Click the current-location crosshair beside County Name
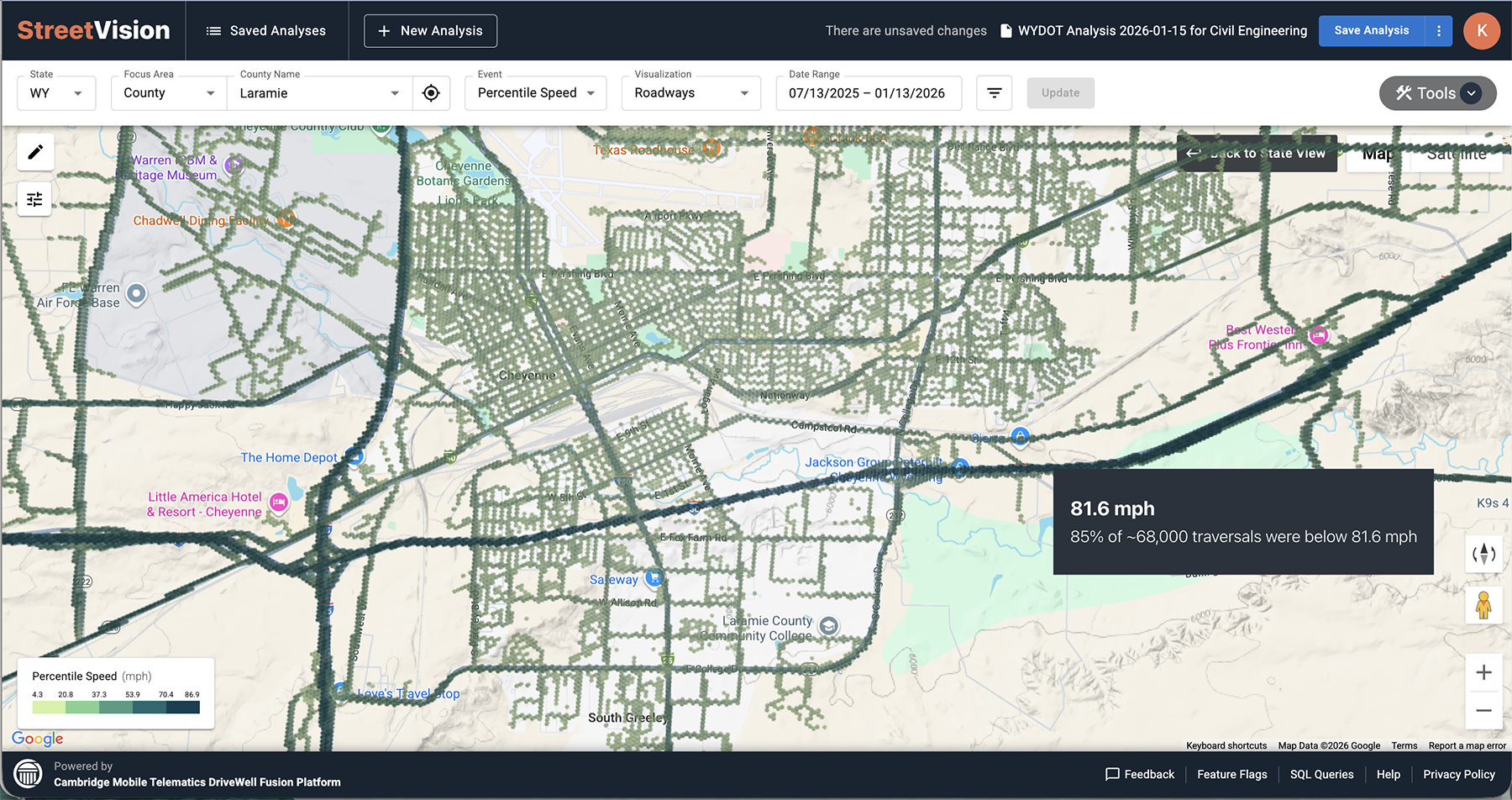Viewport: 1512px width, 800px height. (431, 93)
